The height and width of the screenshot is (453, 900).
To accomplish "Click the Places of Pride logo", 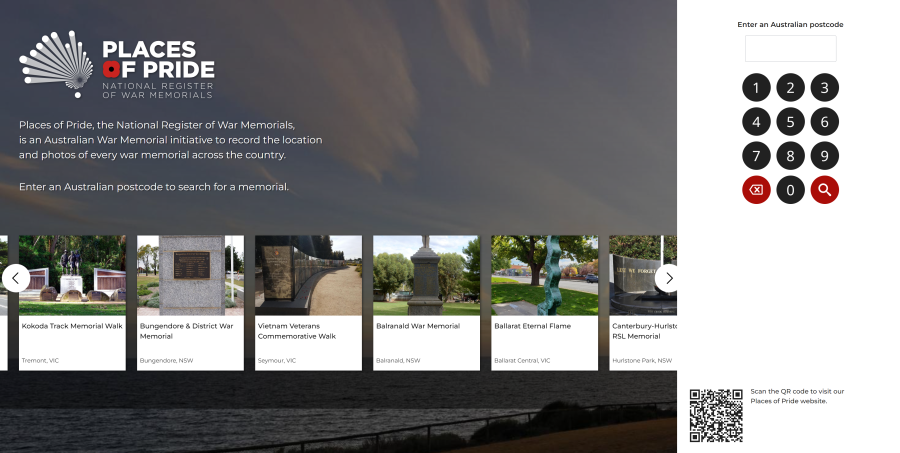I will tap(117, 64).
